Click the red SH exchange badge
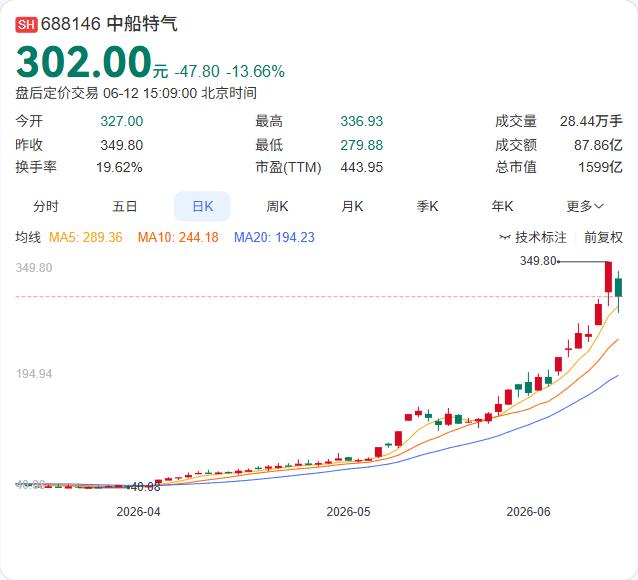This screenshot has height=580, width=638. click(26, 24)
